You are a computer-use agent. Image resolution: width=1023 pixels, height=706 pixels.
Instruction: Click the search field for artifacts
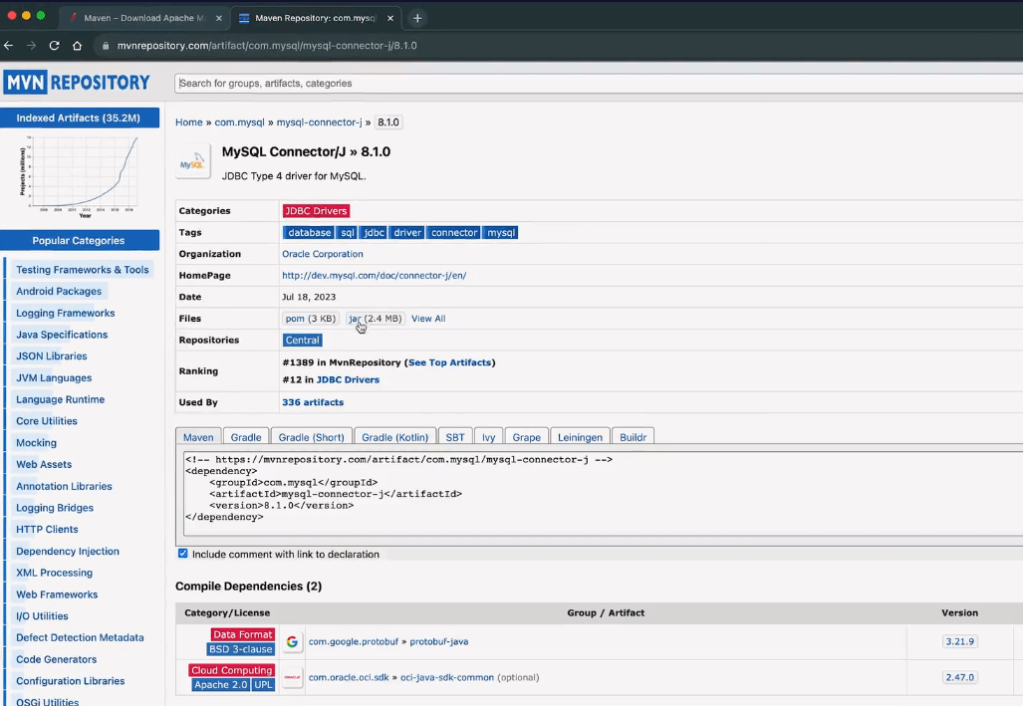[598, 84]
